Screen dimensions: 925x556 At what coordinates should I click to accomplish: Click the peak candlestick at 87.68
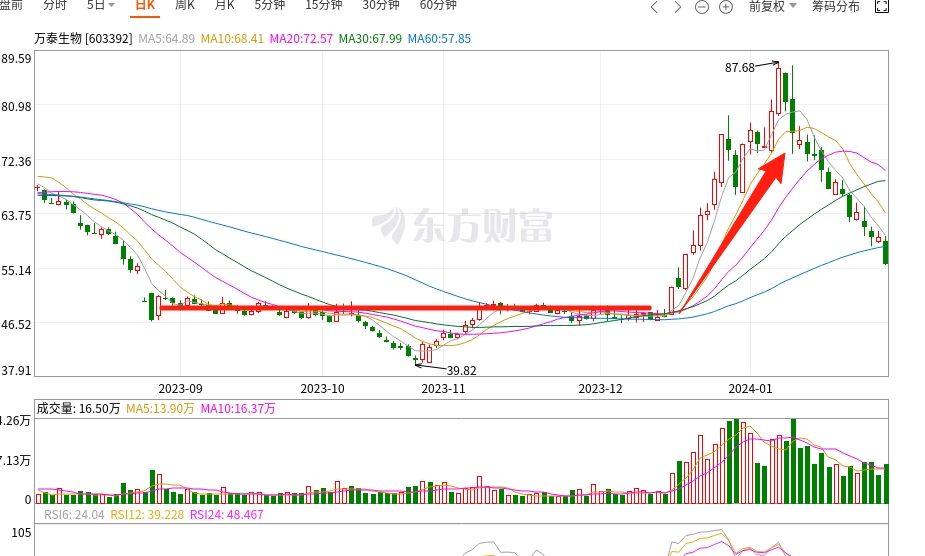click(779, 89)
